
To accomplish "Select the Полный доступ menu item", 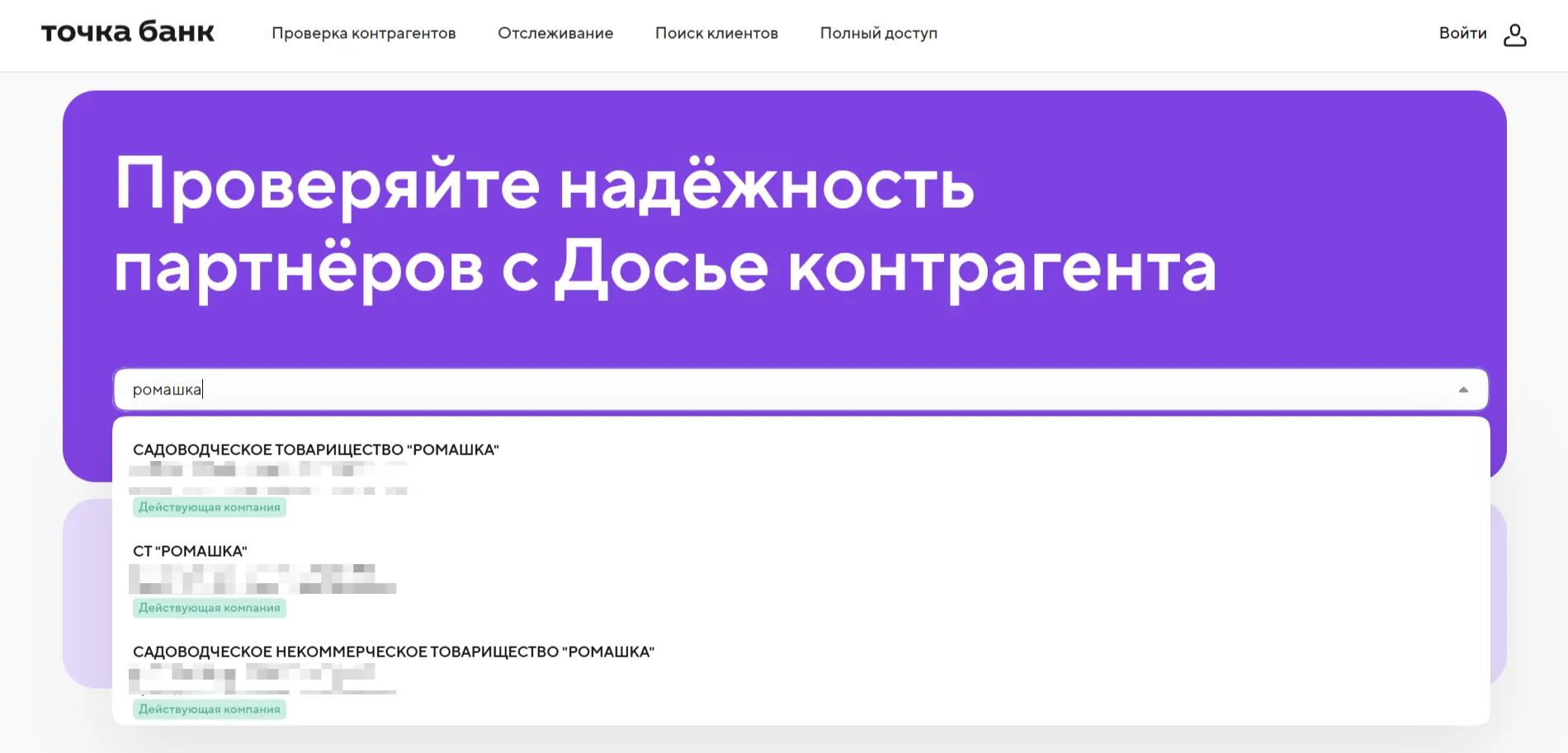I will point(878,33).
